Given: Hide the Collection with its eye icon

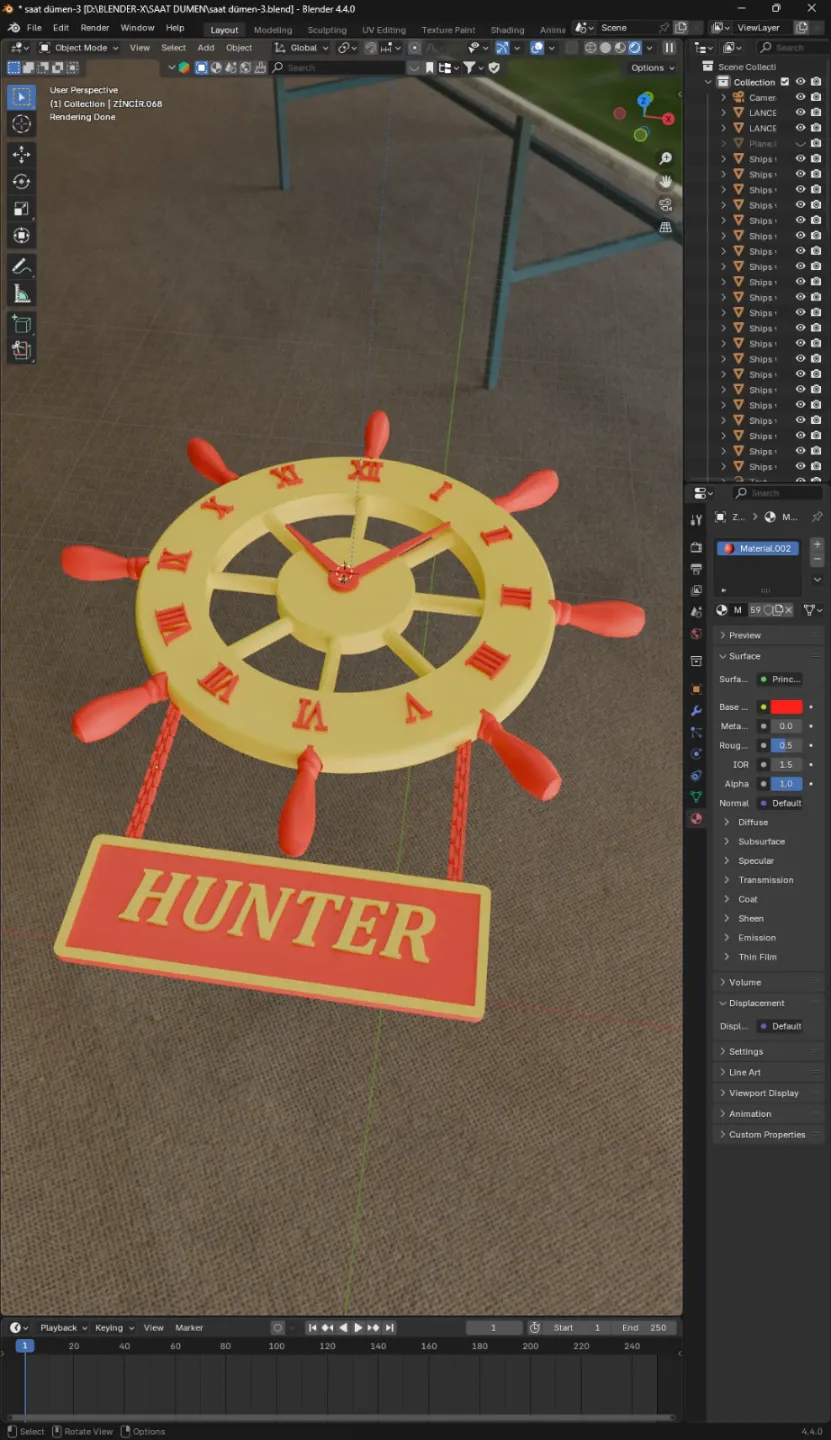Looking at the screenshot, I should pyautogui.click(x=800, y=82).
